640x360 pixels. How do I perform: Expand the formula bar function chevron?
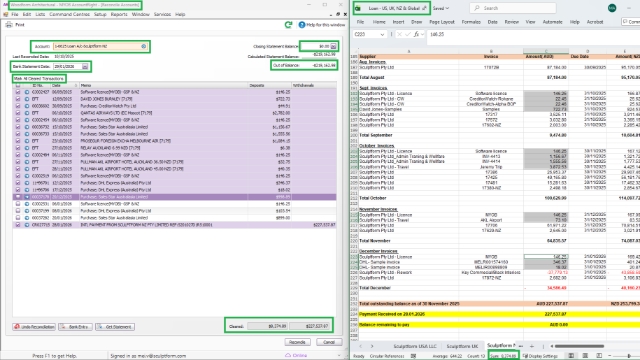[x=422, y=34]
